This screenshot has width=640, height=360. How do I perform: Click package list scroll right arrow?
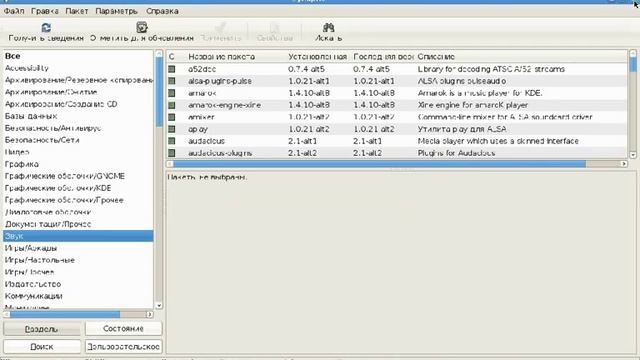click(624, 164)
